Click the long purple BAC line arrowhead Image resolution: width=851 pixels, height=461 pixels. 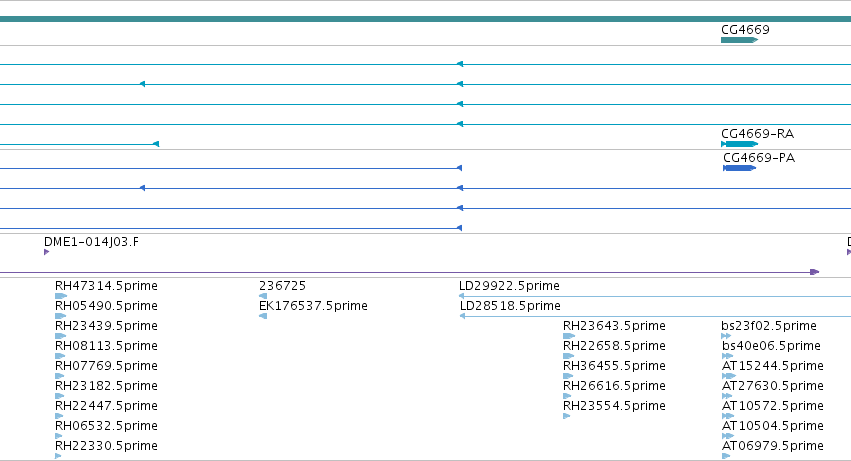point(814,272)
